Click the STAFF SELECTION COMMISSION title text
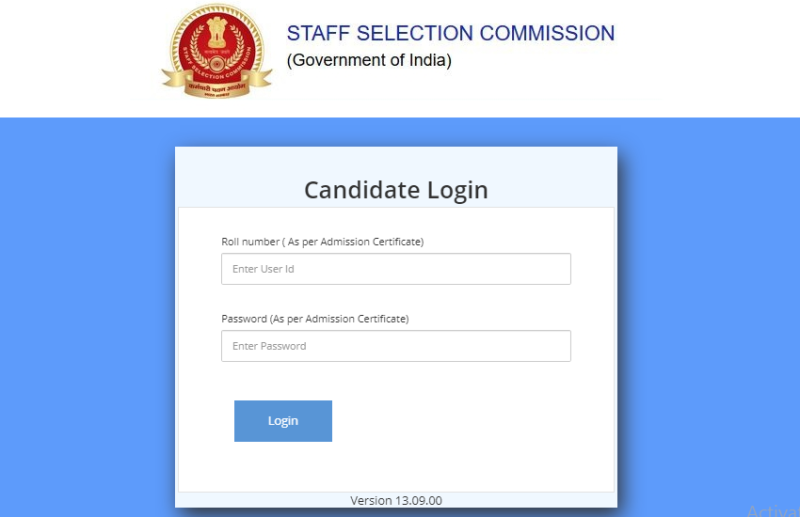Screen dimensions: 800x517 pos(450,33)
